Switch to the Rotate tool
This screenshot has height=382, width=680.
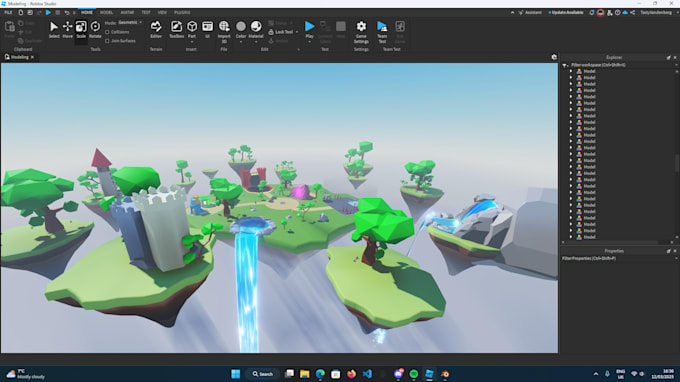coord(95,29)
